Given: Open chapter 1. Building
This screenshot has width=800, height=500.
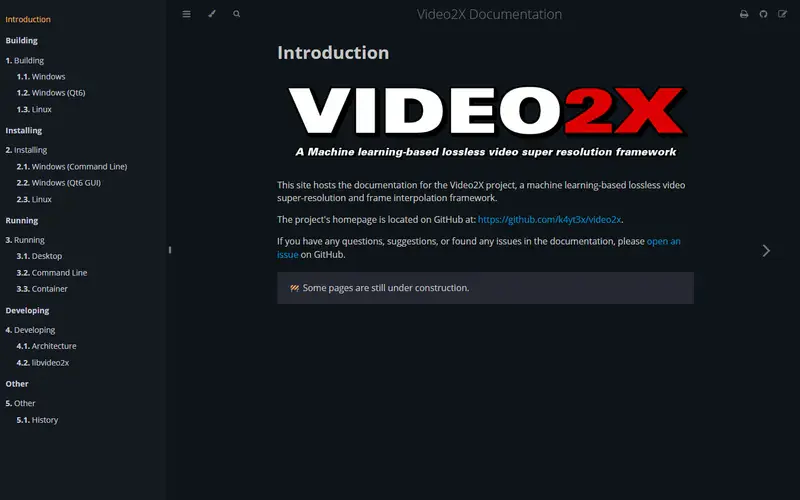Looking at the screenshot, I should click(x=24, y=60).
